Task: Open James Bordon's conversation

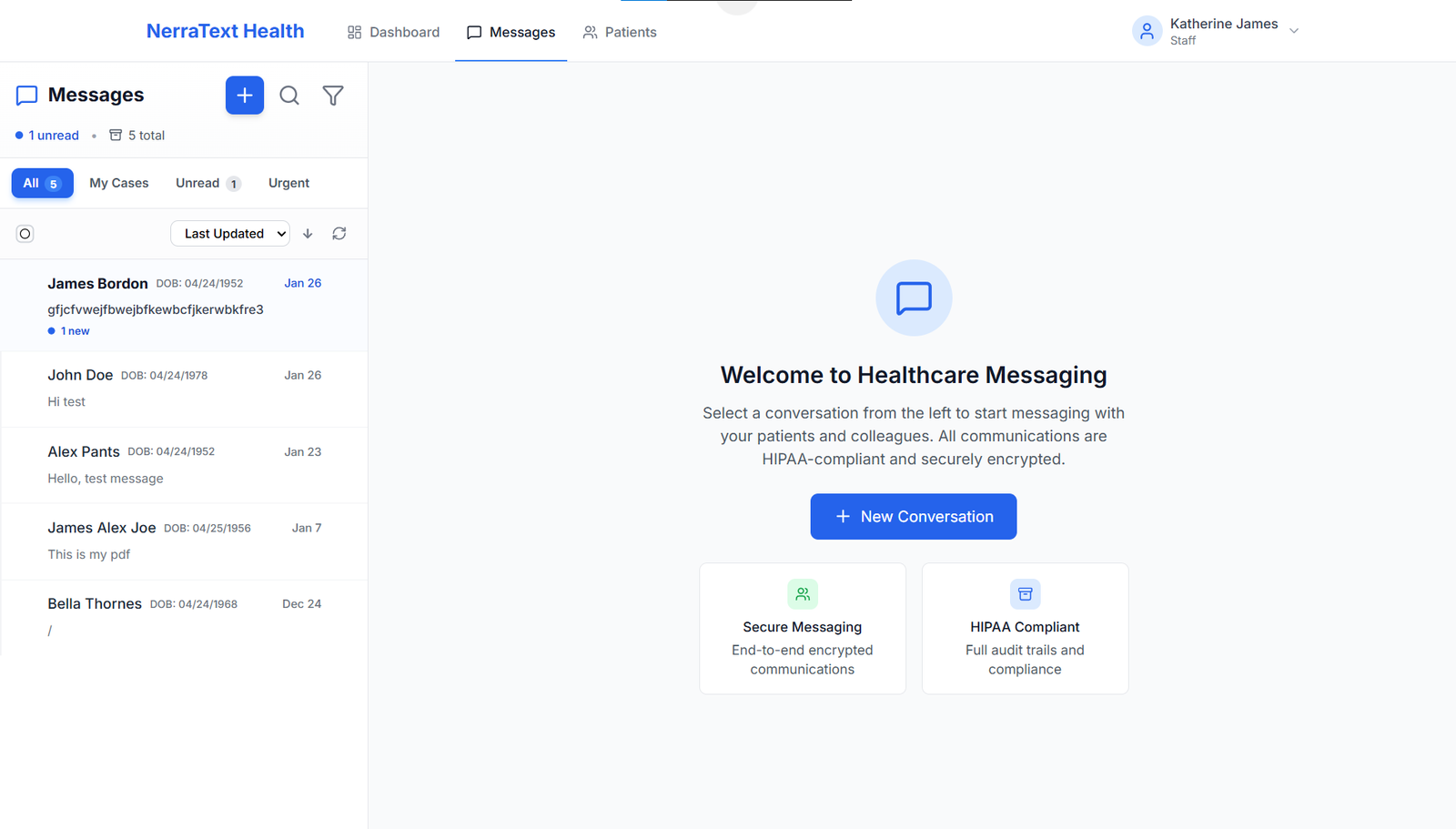Action: click(184, 306)
